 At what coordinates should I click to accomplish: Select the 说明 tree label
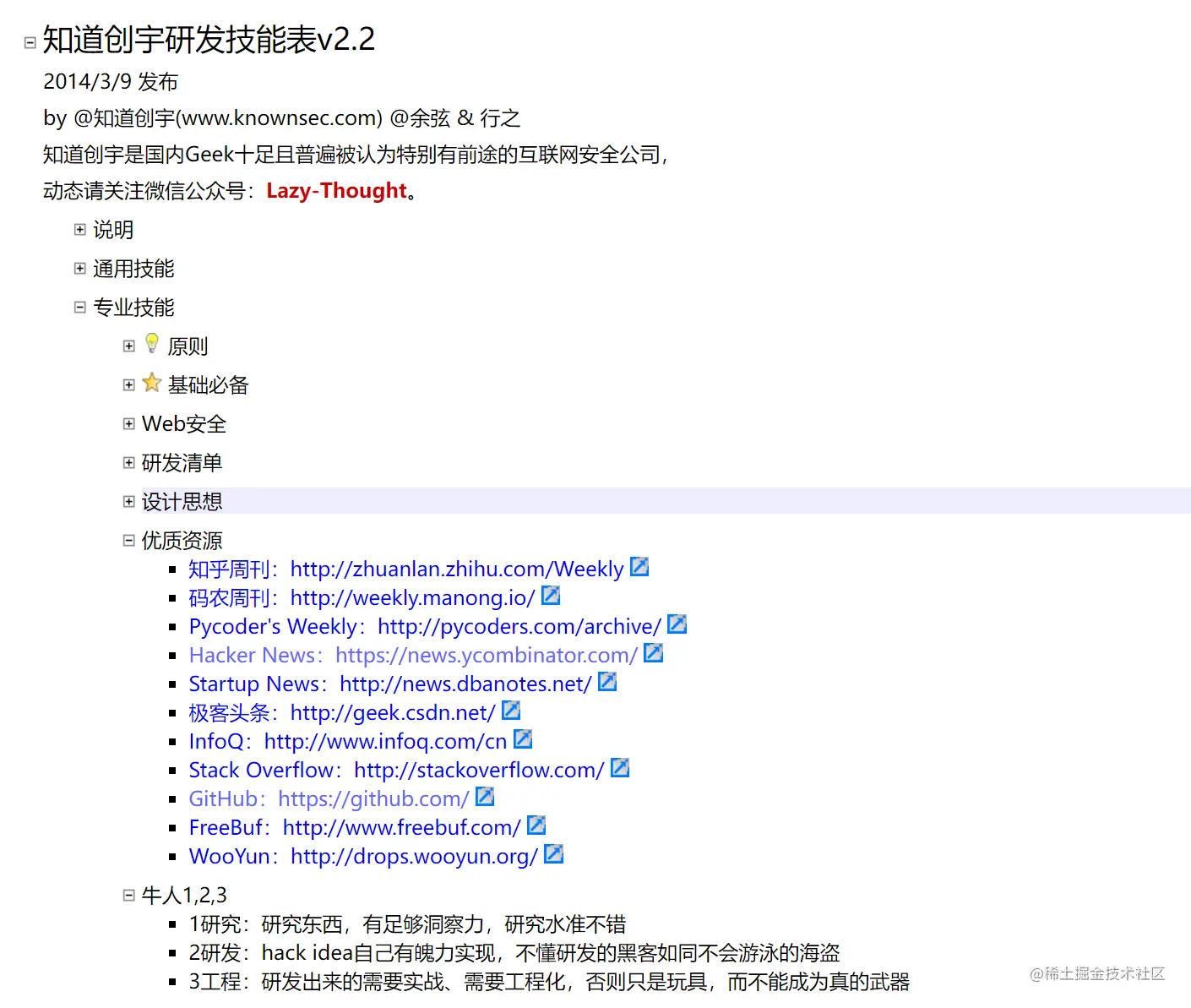[113, 230]
